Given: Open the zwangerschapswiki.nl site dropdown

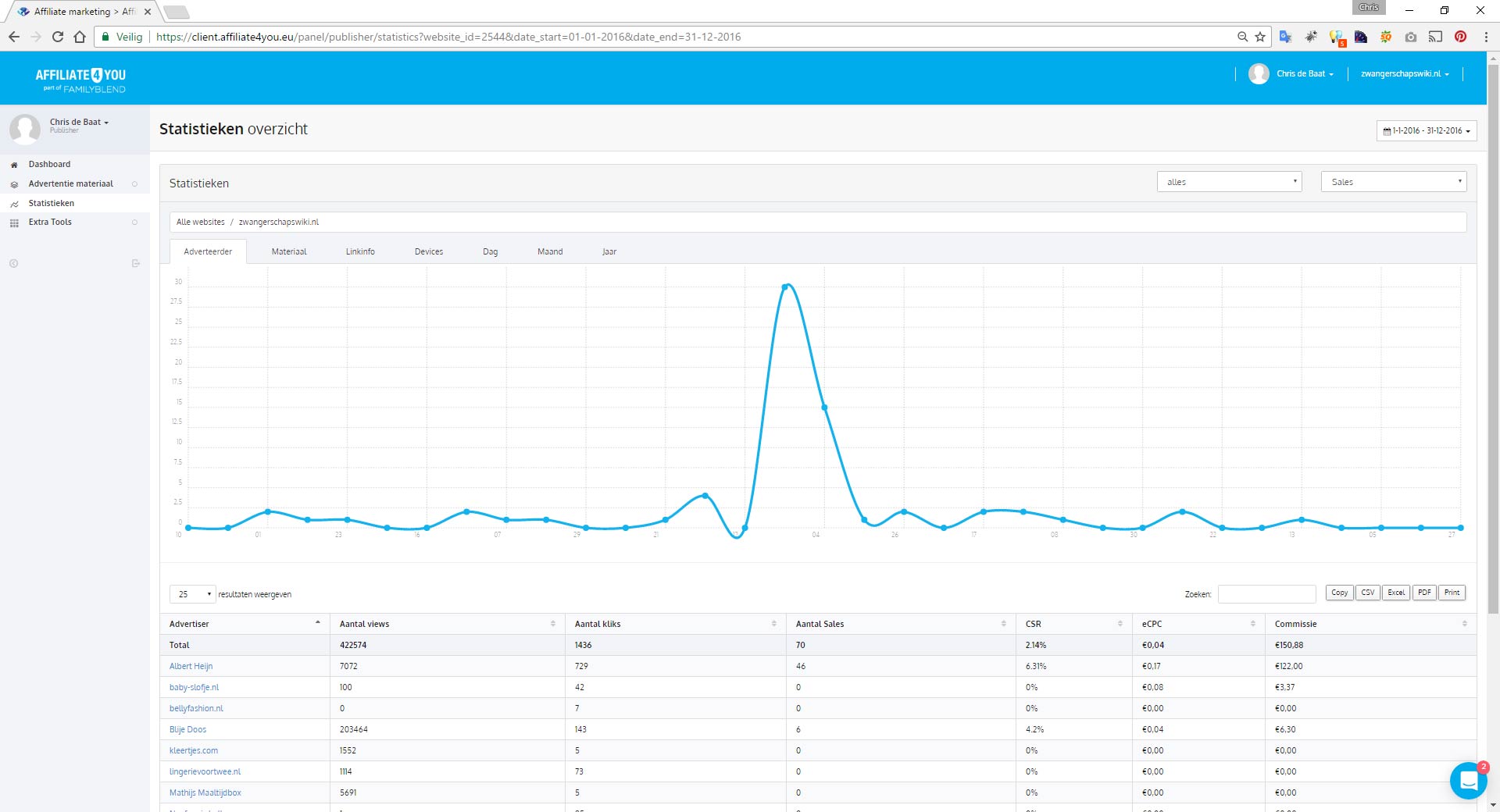Looking at the screenshot, I should click(x=1405, y=74).
